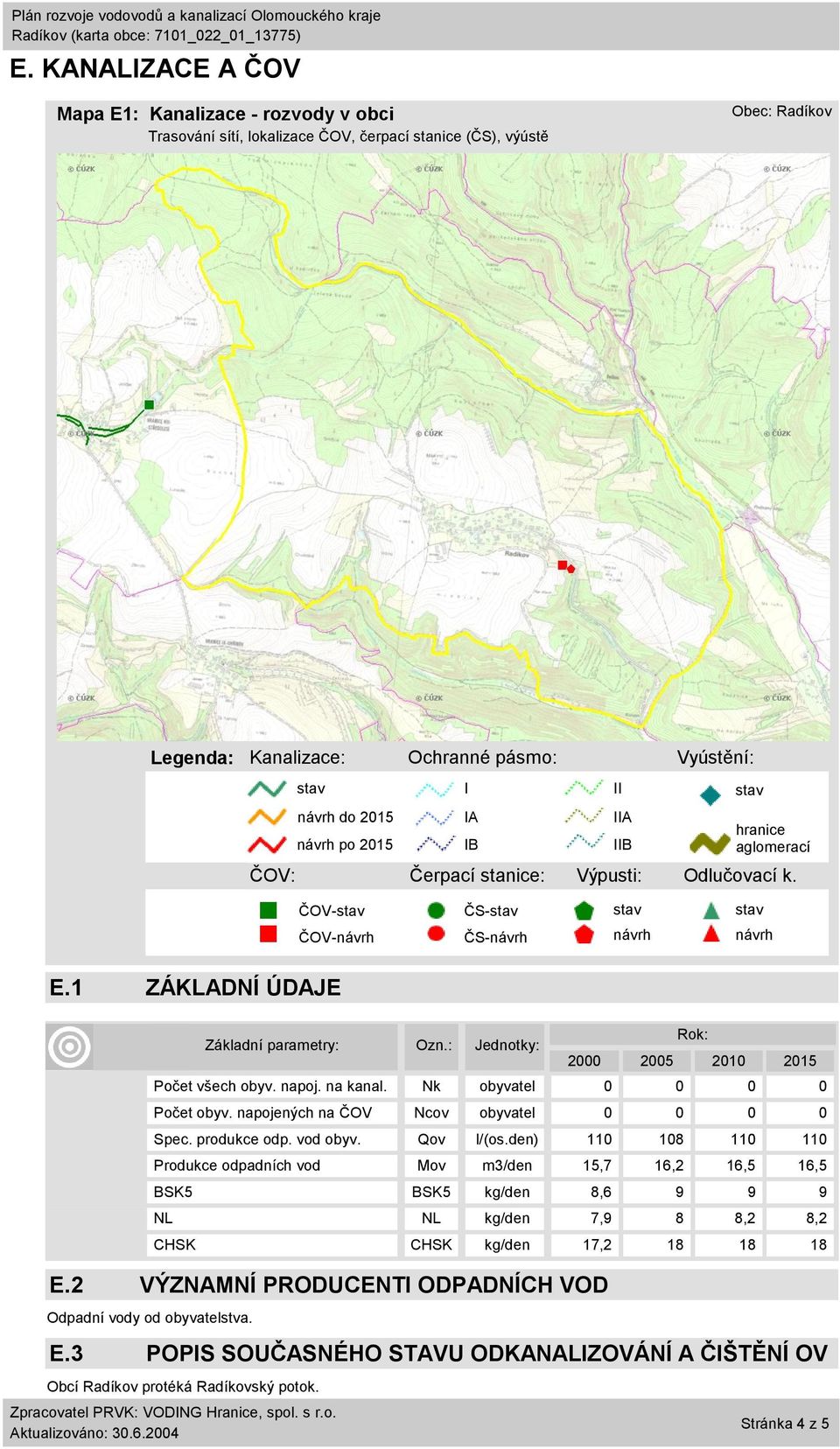The width and height of the screenshot is (840, 1449).
Task: Click the green Kanalizace stav line icon
Action: coord(267,788)
